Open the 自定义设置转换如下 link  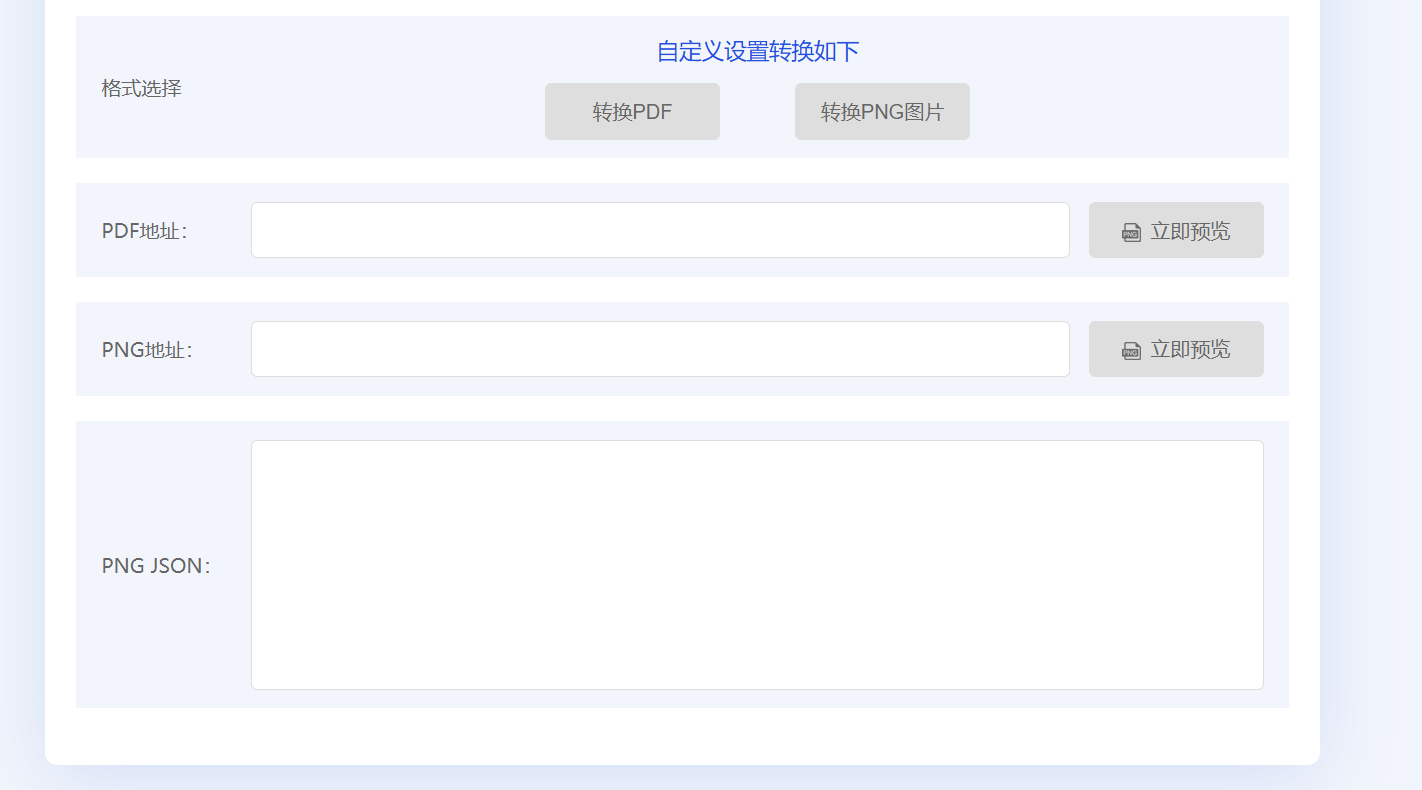pyautogui.click(x=759, y=50)
